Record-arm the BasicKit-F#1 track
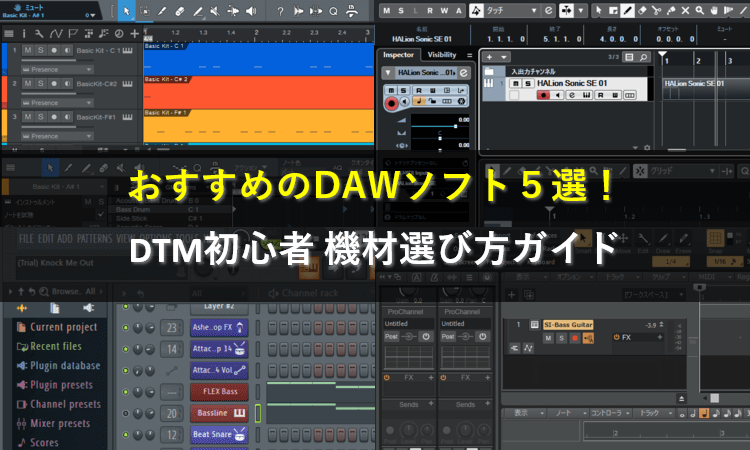Image resolution: width=750 pixels, height=450 pixels. (x=54, y=117)
